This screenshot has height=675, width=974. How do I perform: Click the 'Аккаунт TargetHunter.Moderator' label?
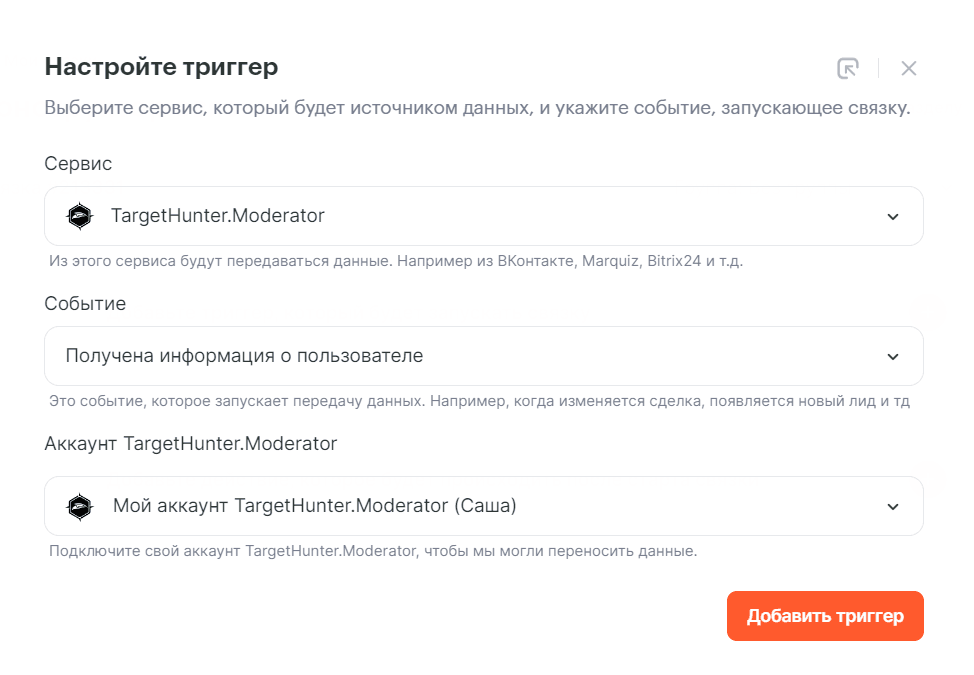coord(190,444)
